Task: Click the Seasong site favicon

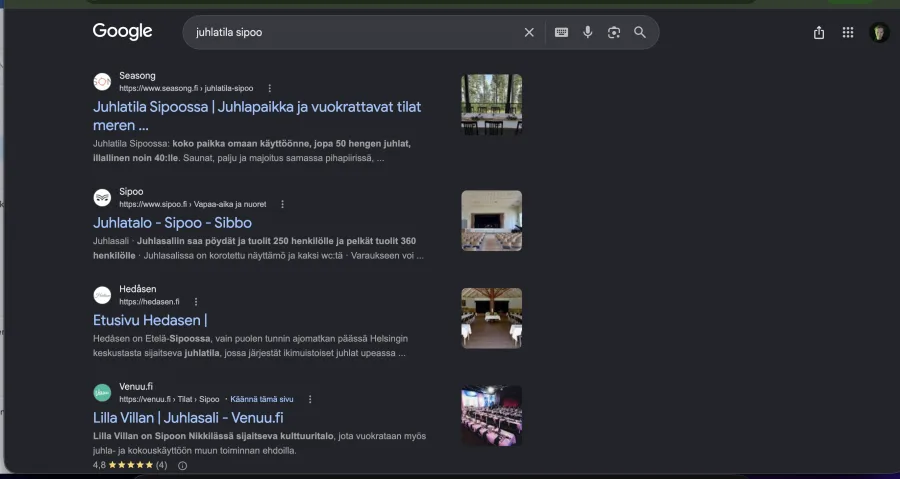Action: 102,82
